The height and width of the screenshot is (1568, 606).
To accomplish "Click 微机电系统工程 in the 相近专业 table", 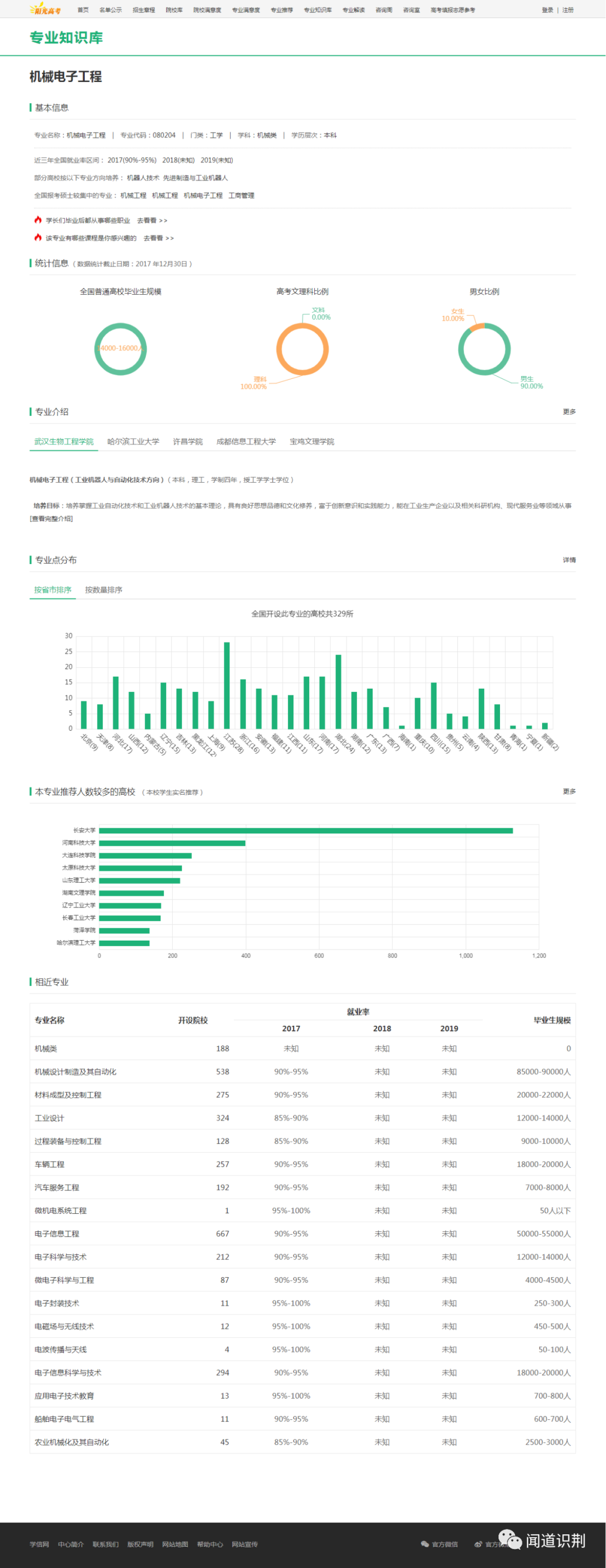I will 61,1210.
